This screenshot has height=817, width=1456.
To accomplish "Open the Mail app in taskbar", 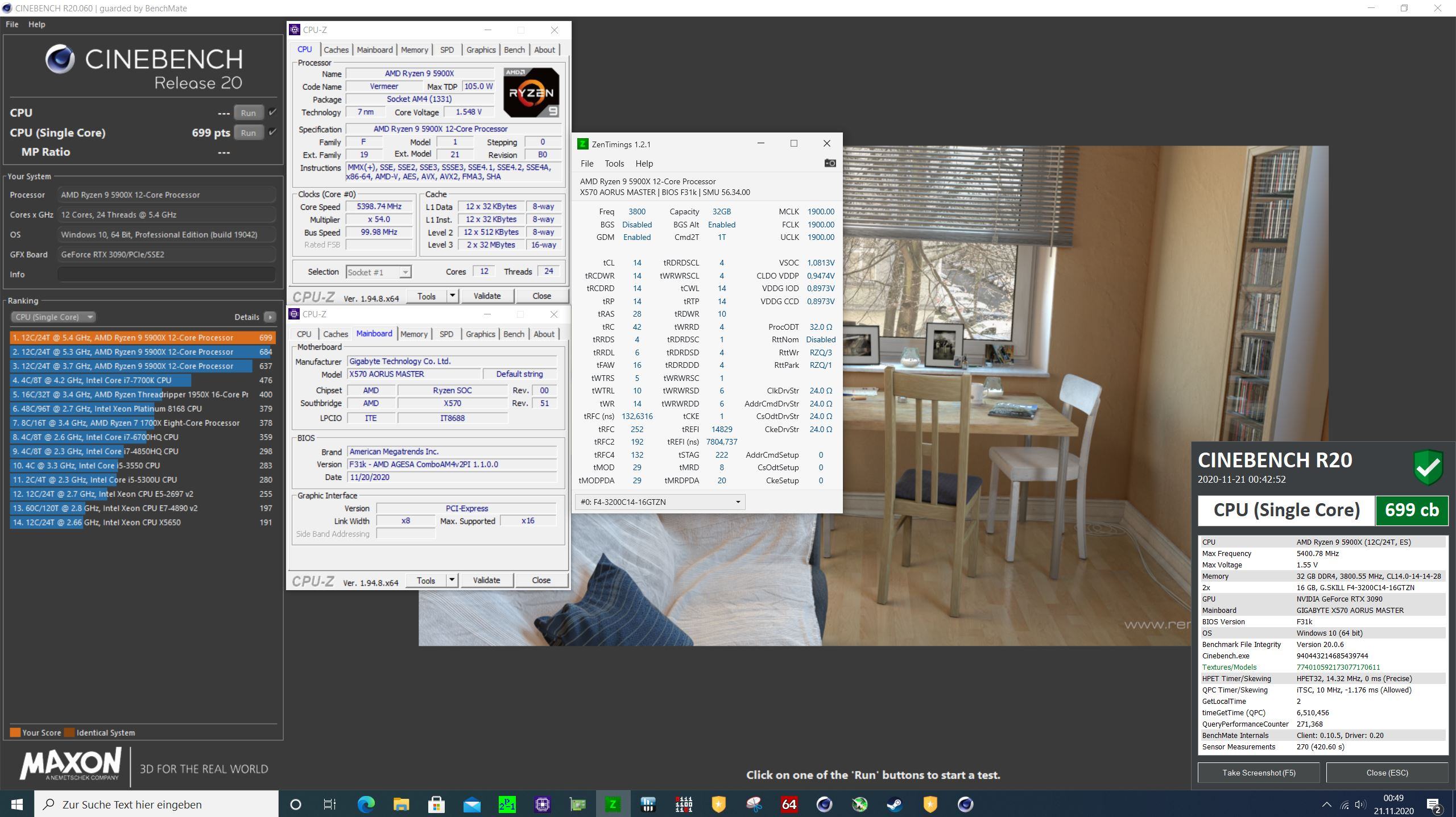I will pos(471,804).
